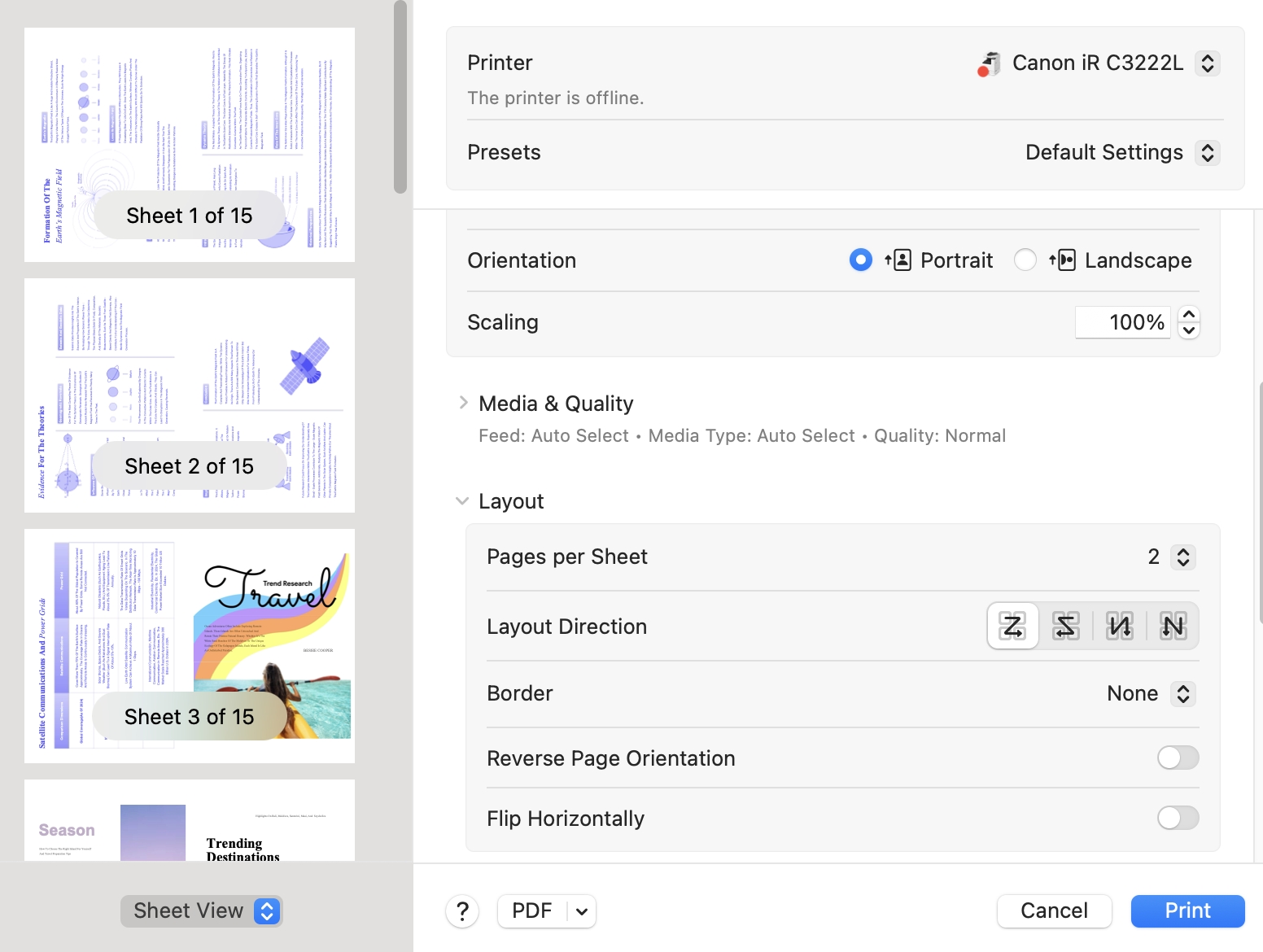1263x952 pixels.
Task: Click the 'Layout Direction' label
Action: (x=567, y=627)
